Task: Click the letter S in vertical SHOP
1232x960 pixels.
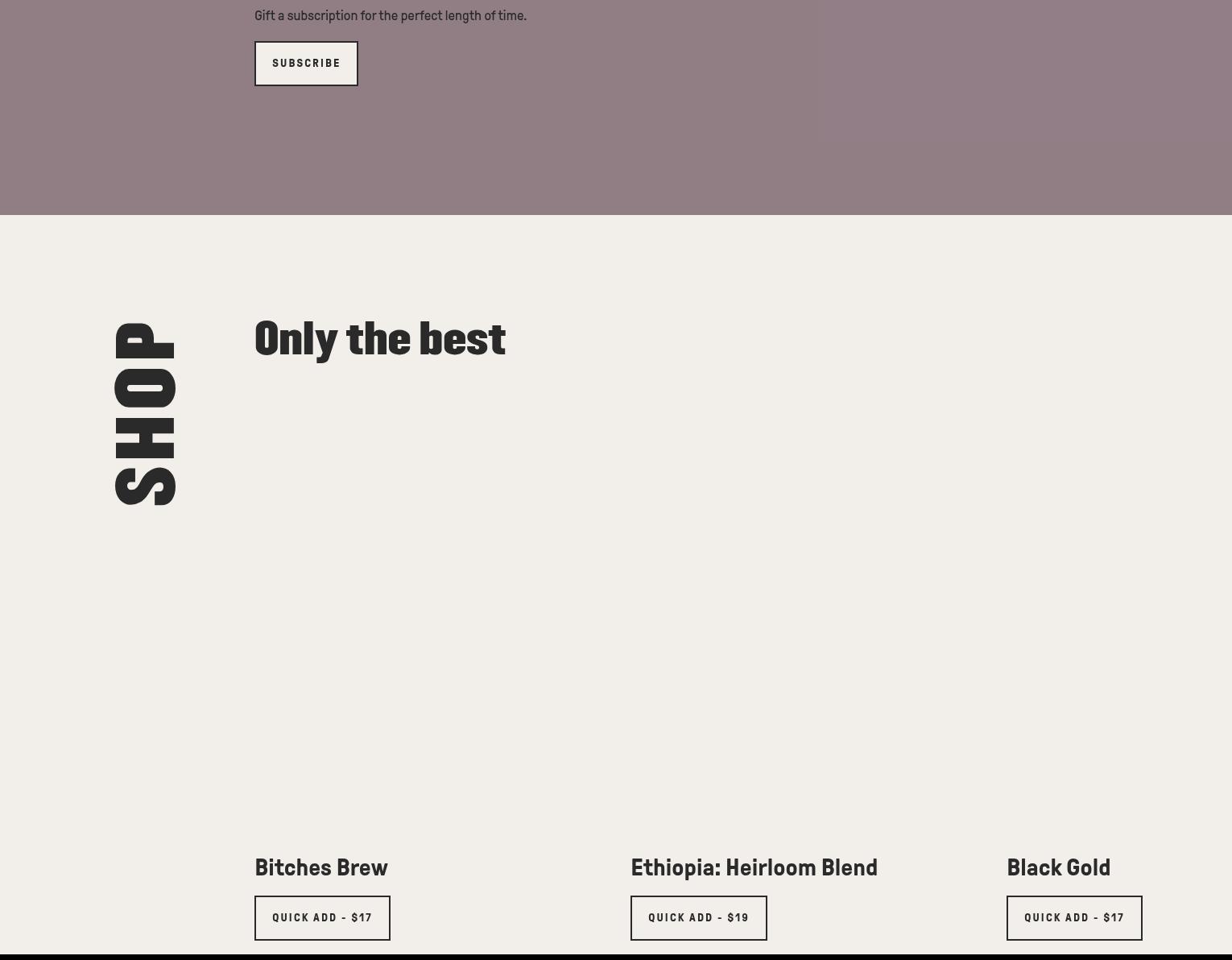Action: pos(145,486)
